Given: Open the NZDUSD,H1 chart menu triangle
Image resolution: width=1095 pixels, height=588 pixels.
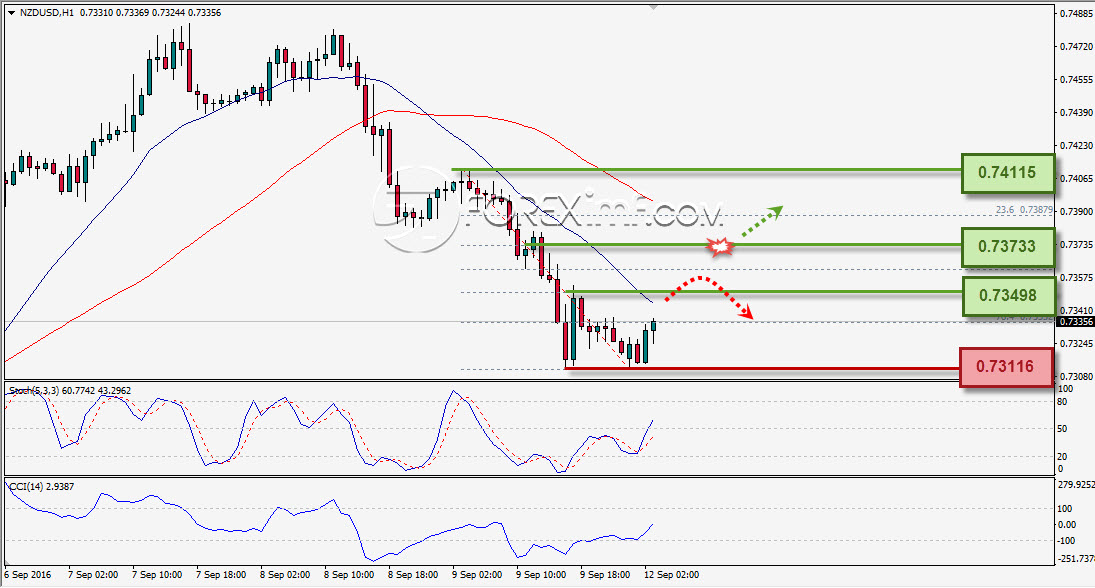Looking at the screenshot, I should pos(11,13).
